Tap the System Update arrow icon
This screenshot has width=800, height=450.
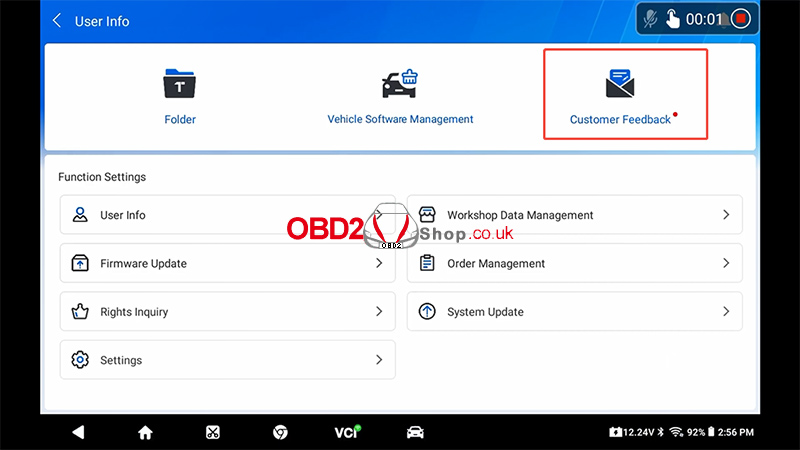point(427,311)
